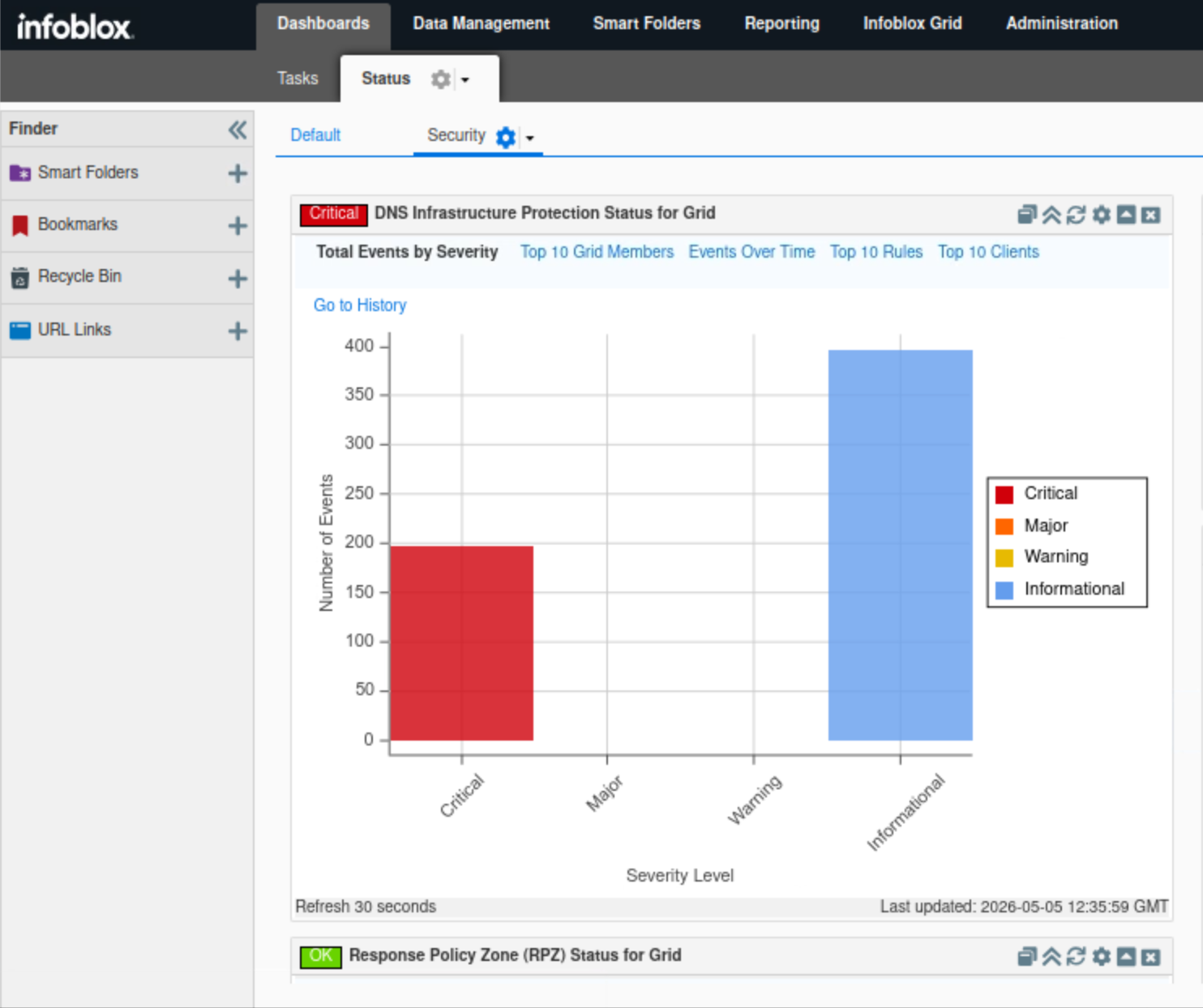Click the Infoblox logo
Screen dimensions: 1203x1008
point(75,27)
